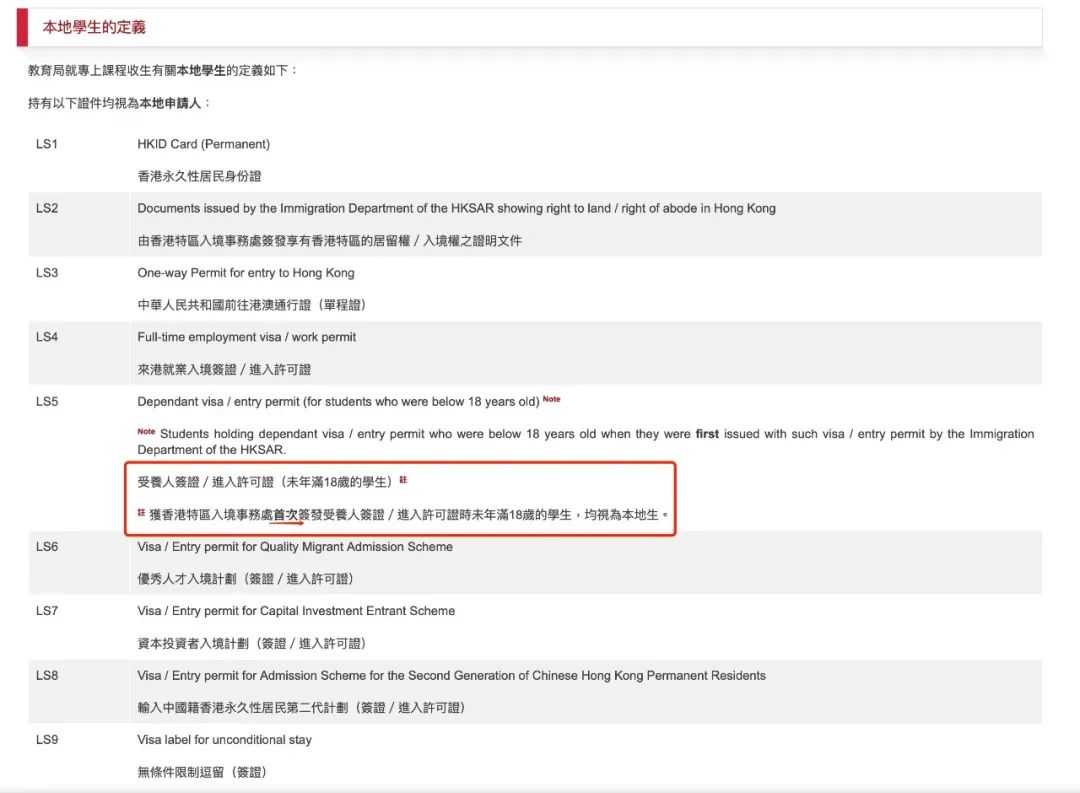This screenshot has height=793, width=1080.
Task: Click the LS5 row label
Action: 47,402
